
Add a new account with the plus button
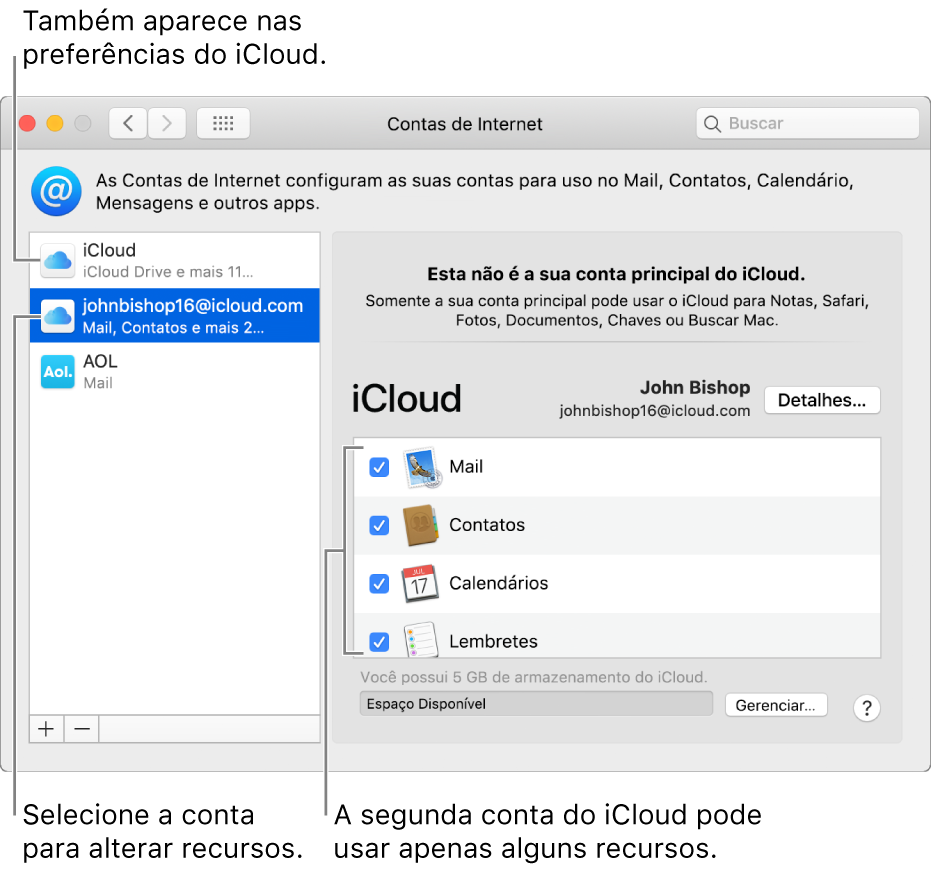(46, 728)
